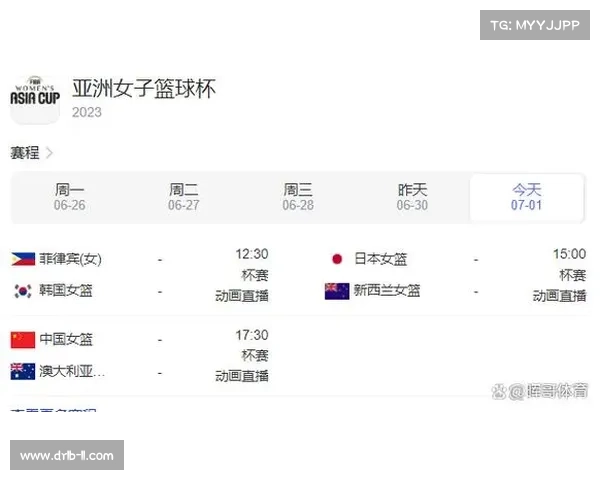The width and height of the screenshot is (600, 480).
Task: Click 杯赛 label under 17:30
Action: 255,356
